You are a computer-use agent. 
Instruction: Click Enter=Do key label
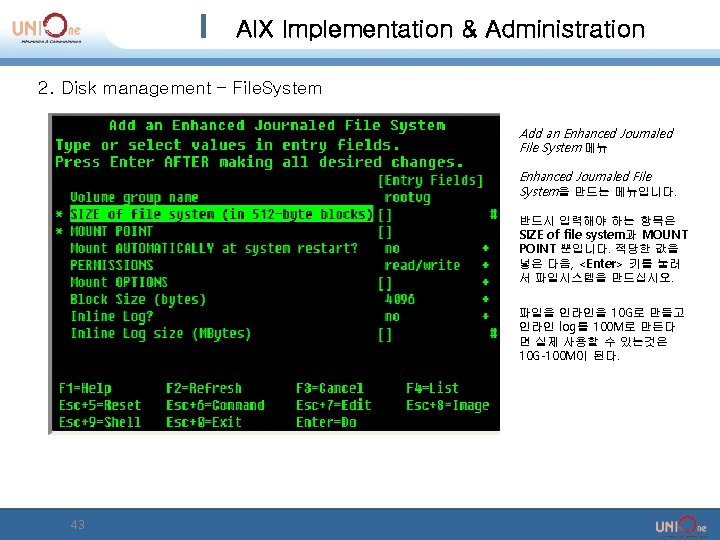coord(326,422)
